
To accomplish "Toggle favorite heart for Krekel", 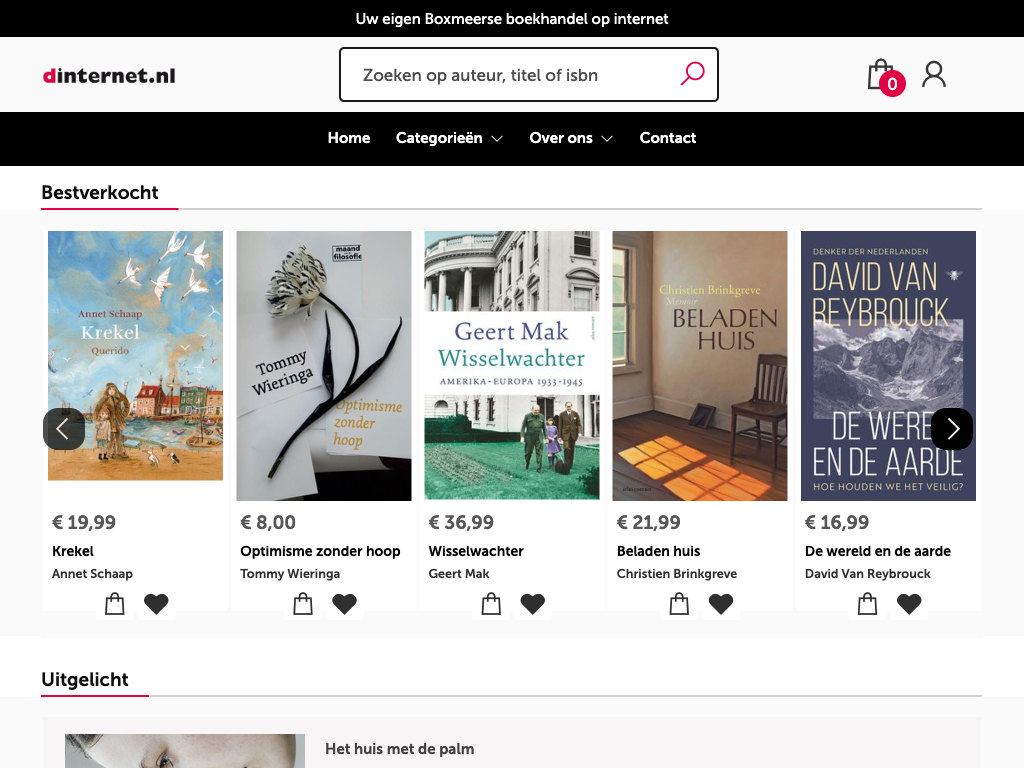I will pos(156,604).
